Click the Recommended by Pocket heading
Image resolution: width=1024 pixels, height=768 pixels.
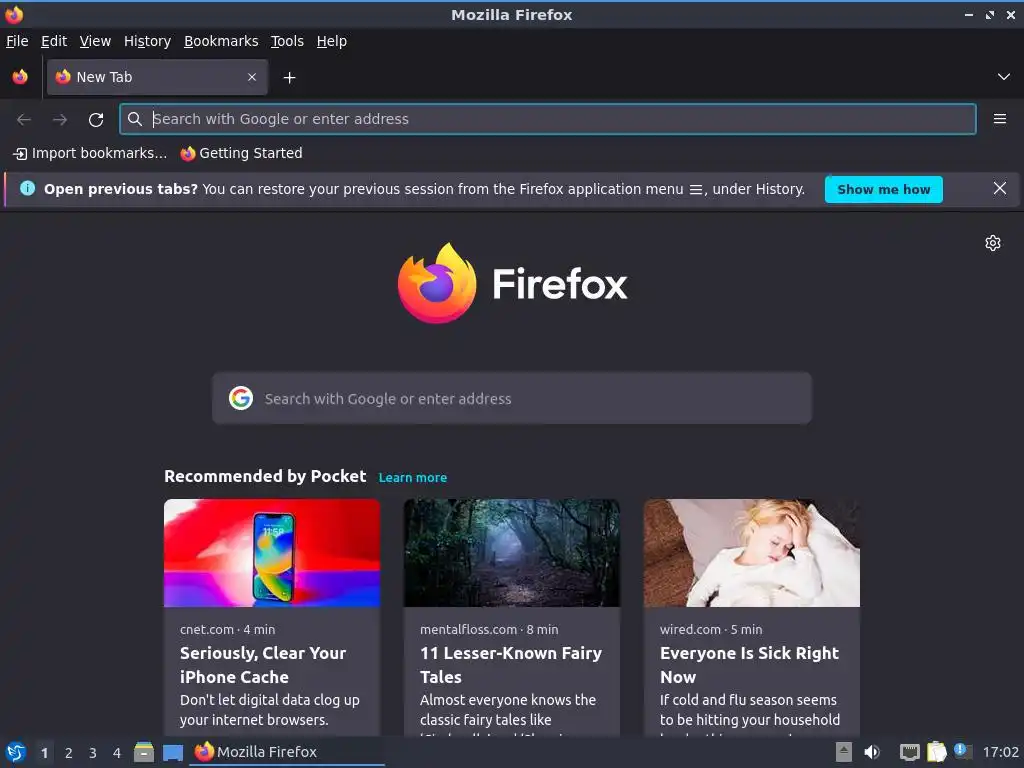pos(265,476)
